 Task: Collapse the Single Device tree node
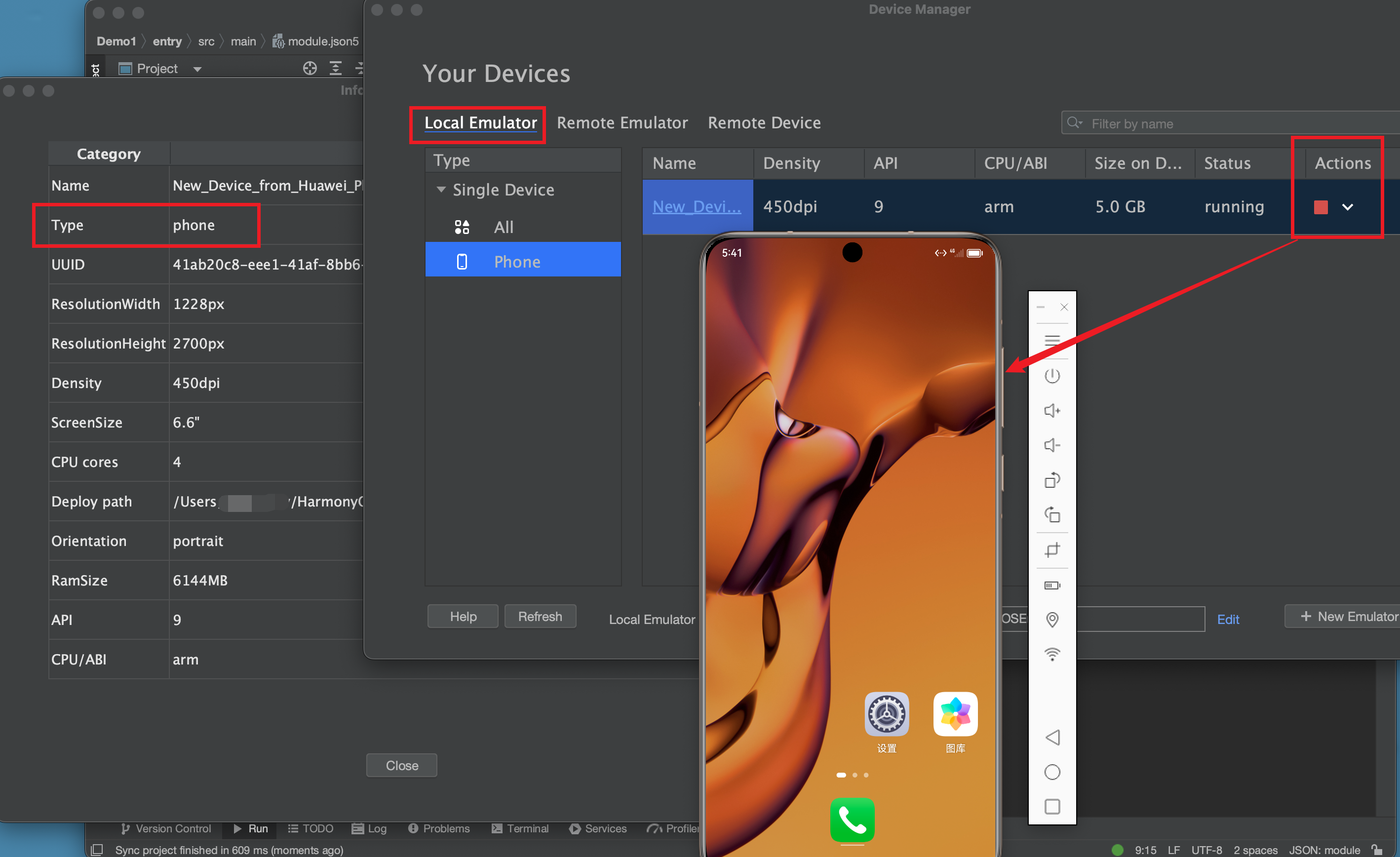coord(441,189)
